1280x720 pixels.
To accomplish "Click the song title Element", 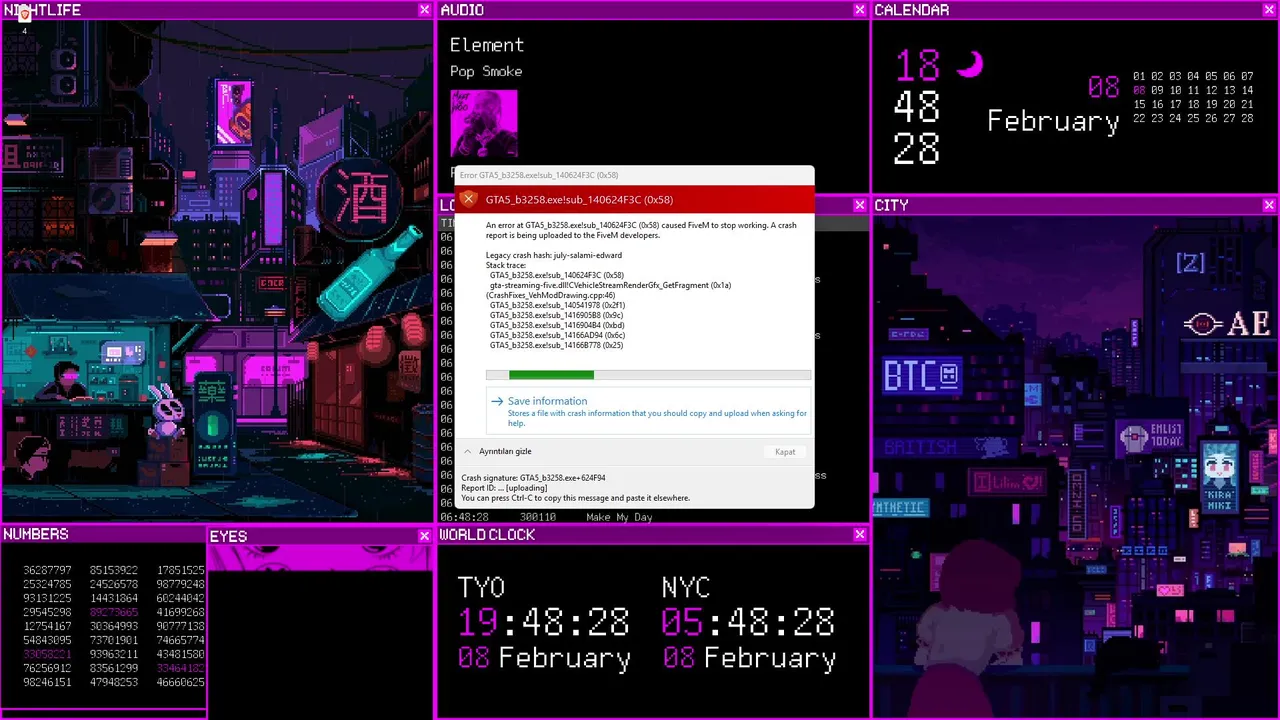I will pyautogui.click(x=487, y=45).
